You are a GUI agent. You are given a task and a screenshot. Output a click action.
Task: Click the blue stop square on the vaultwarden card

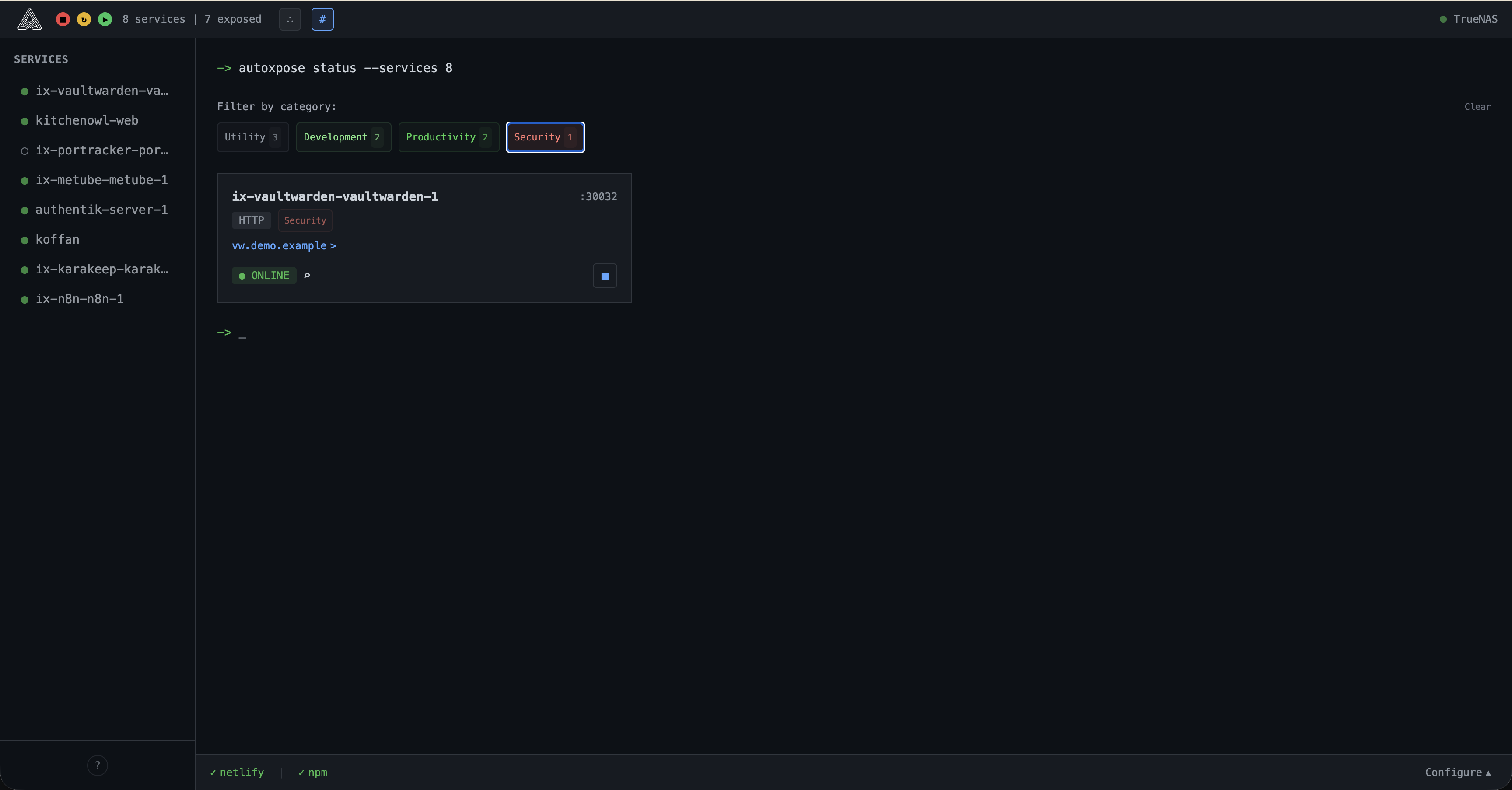click(605, 276)
